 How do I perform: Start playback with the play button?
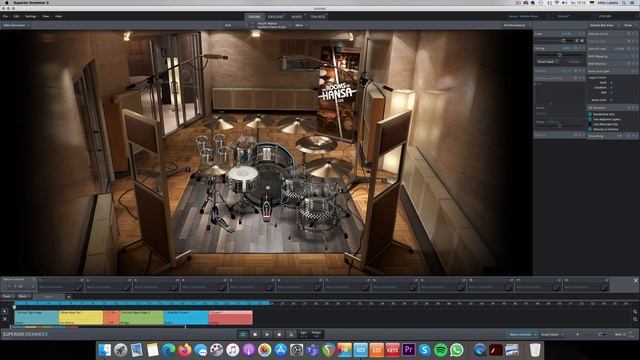pos(267,334)
